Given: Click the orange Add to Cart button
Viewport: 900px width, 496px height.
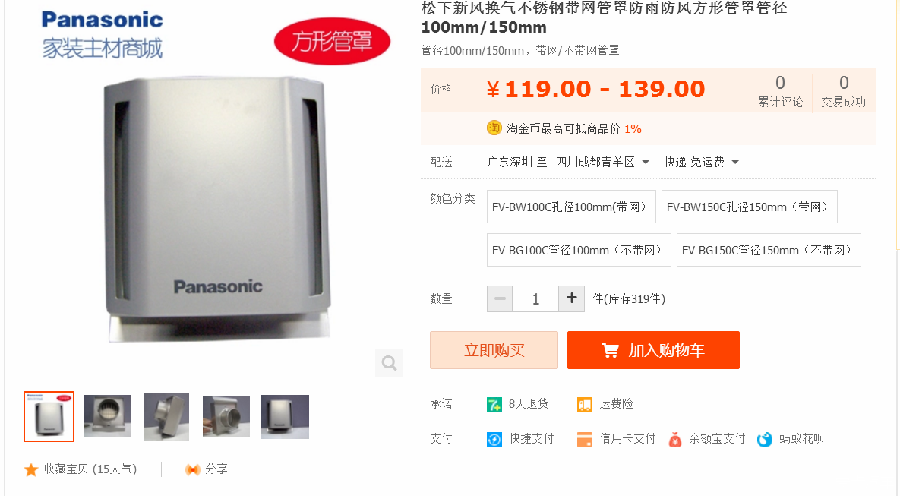Looking at the screenshot, I should click(653, 350).
